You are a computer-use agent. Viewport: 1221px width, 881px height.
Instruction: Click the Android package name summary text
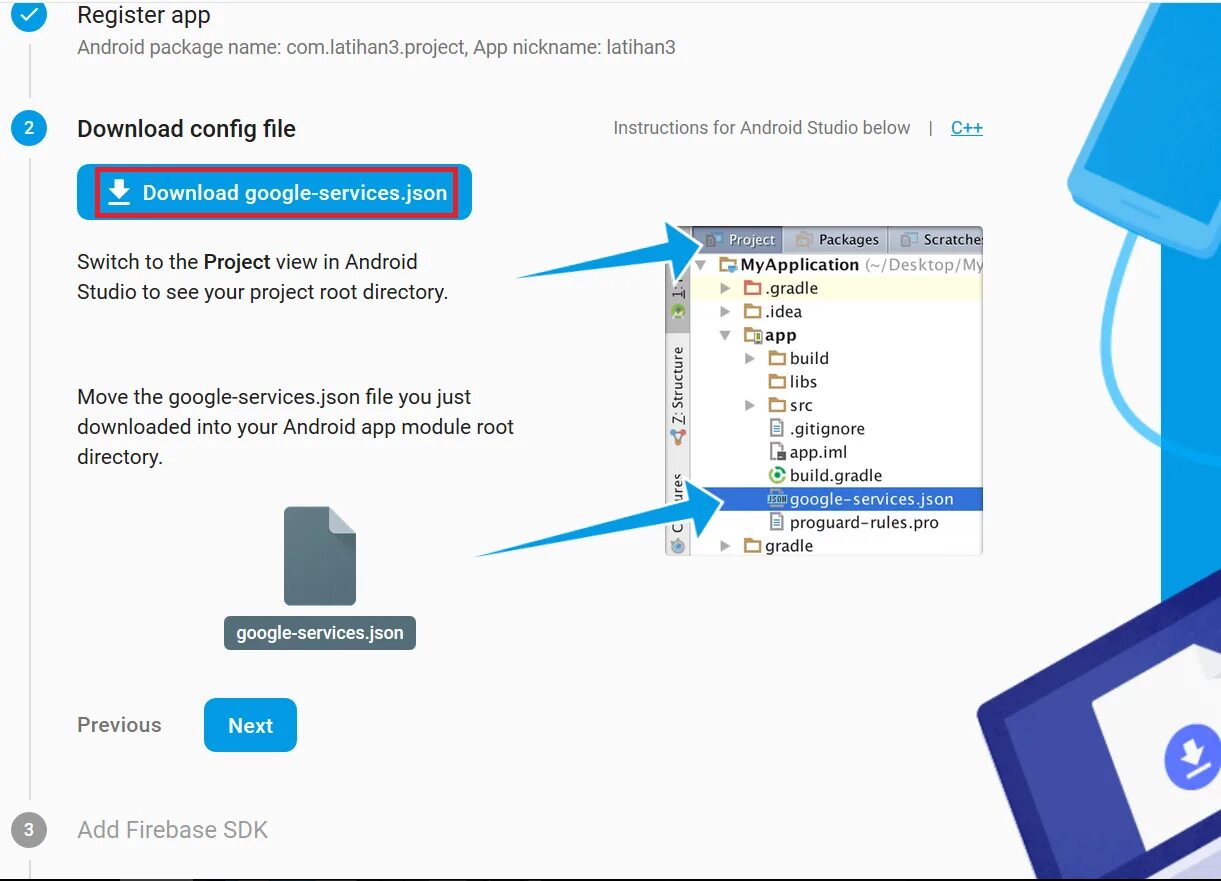376,47
